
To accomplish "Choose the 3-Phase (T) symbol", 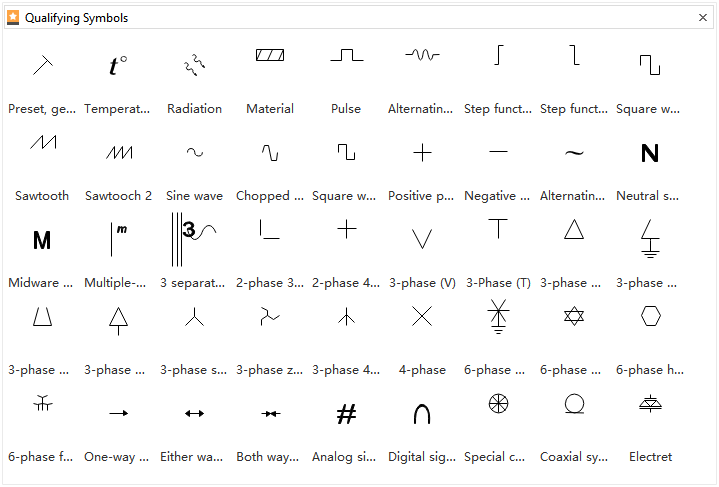I will [498, 229].
